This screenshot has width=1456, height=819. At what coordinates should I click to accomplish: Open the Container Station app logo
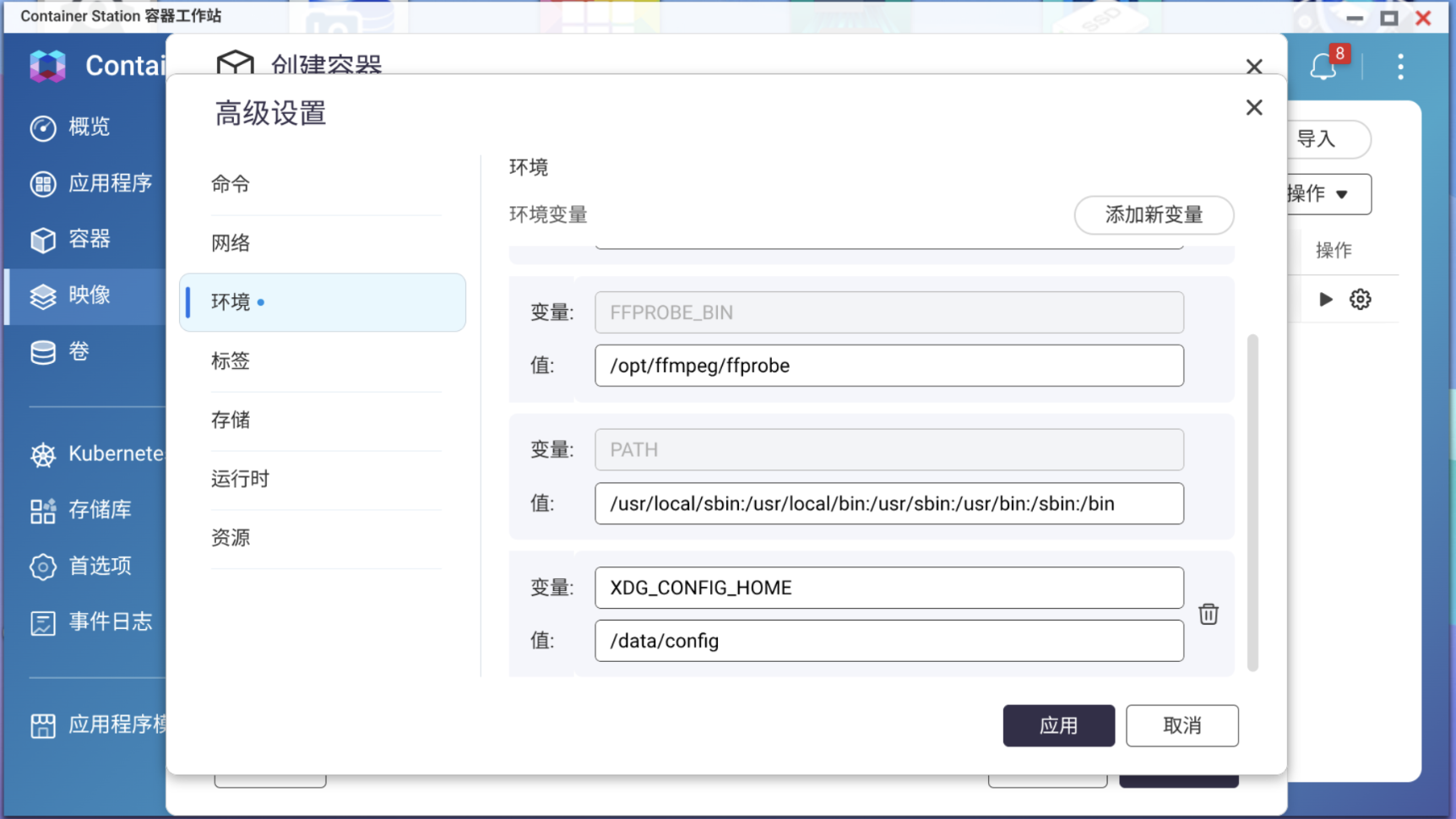[x=46, y=66]
